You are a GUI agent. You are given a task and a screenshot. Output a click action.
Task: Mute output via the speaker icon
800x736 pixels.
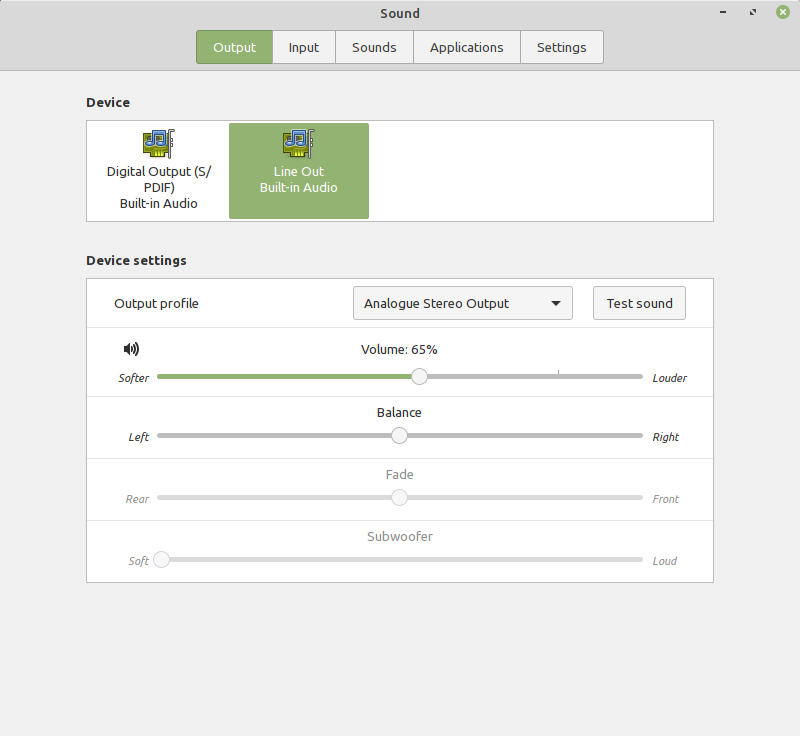click(x=131, y=349)
